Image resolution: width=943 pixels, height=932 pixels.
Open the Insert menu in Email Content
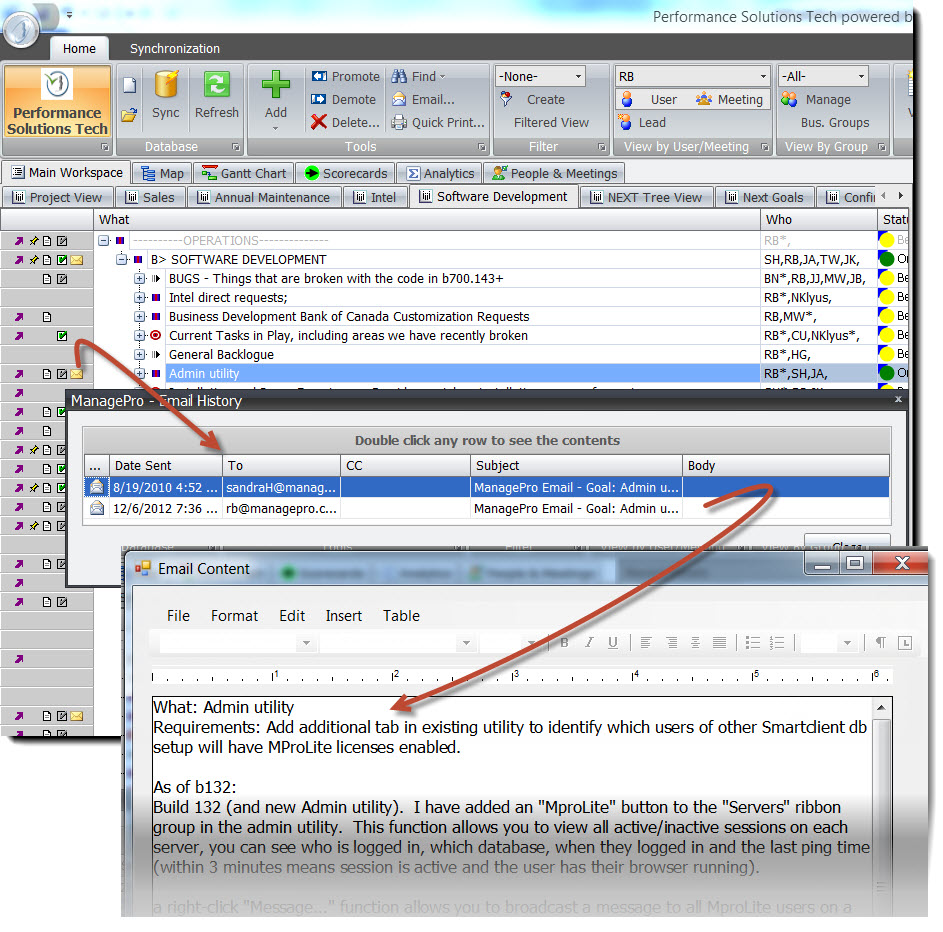point(343,616)
